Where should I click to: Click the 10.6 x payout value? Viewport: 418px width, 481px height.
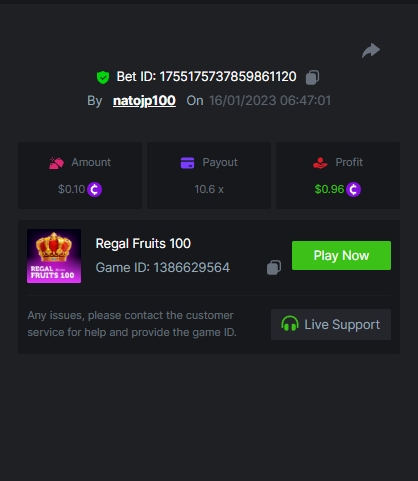209,189
